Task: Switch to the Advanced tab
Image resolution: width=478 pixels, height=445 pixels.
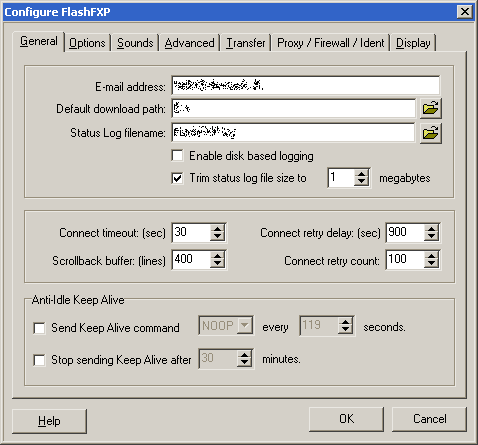Action: click(x=189, y=43)
